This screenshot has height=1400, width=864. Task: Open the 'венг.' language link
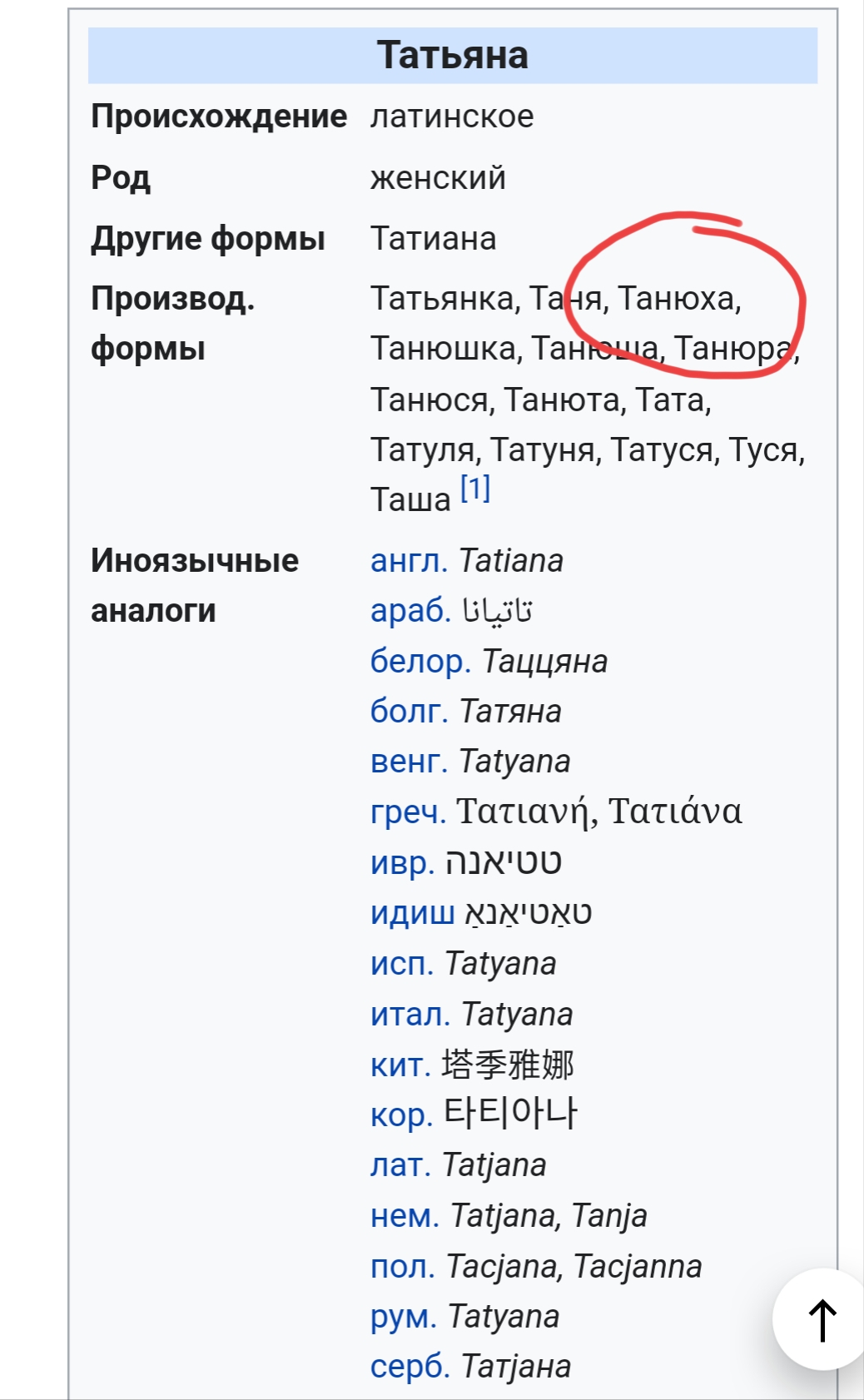[x=409, y=762]
